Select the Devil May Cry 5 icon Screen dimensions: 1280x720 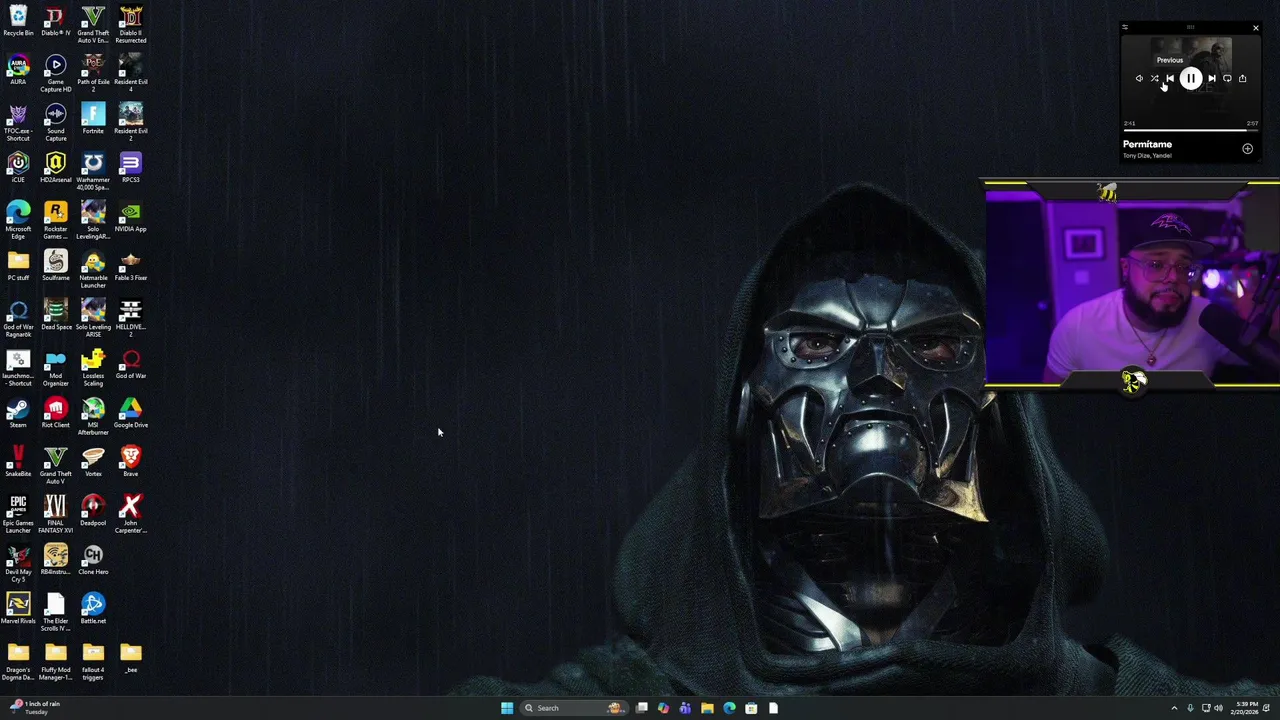(x=18, y=564)
